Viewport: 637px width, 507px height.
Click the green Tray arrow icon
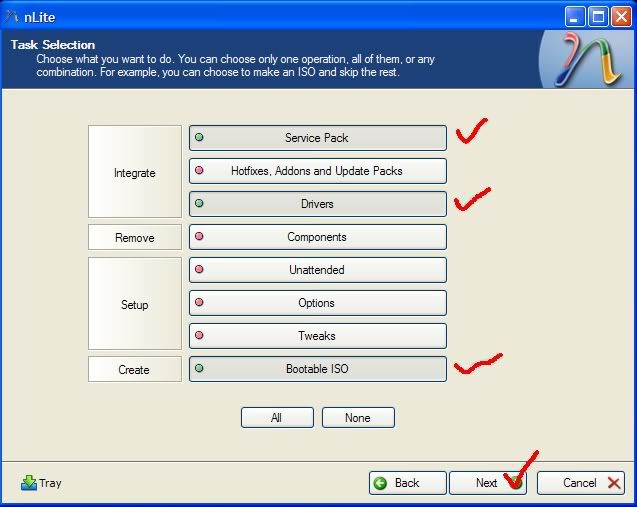[29, 483]
